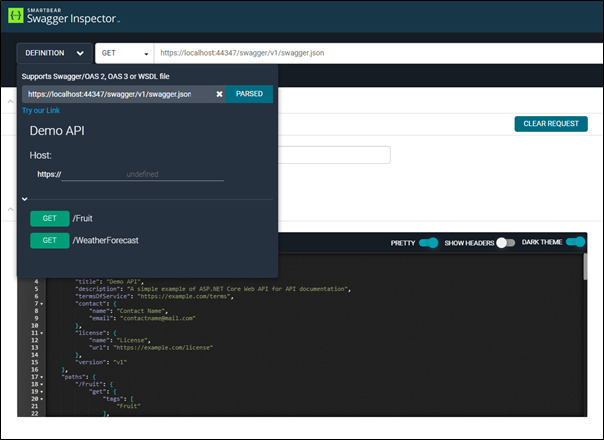Click the /Fruit endpoint path
Viewport: 604px width, 440px height.
pos(82,218)
